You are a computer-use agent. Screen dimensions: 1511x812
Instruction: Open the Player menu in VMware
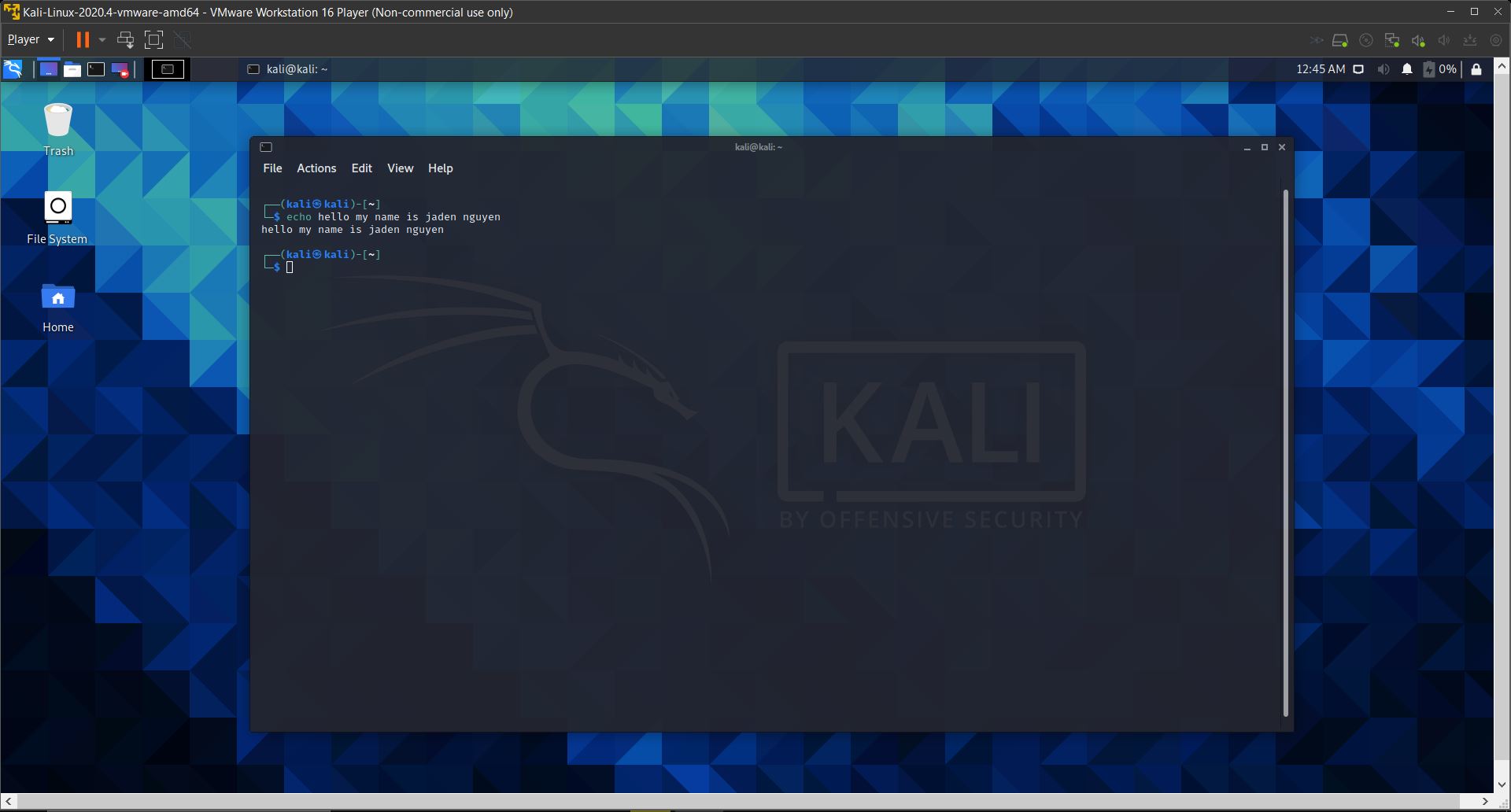pos(31,39)
